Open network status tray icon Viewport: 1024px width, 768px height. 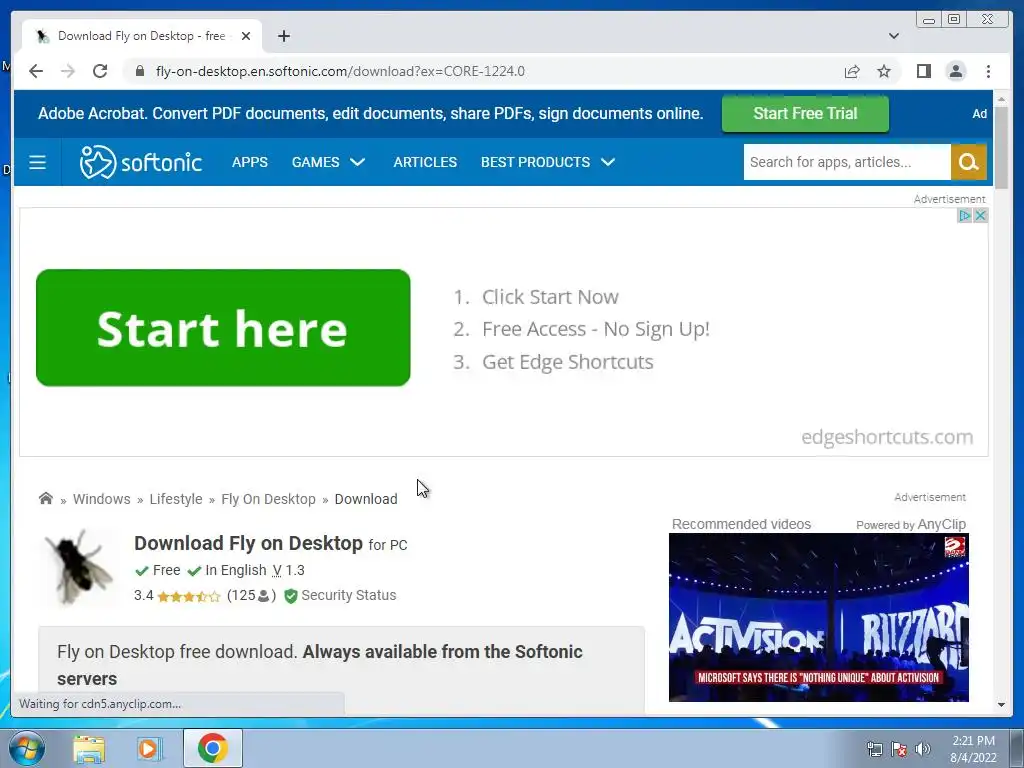tap(874, 749)
